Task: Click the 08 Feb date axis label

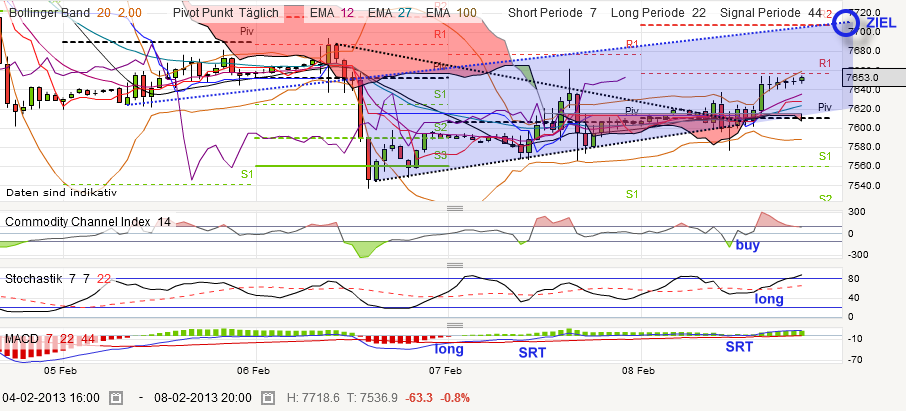Action: (638, 371)
